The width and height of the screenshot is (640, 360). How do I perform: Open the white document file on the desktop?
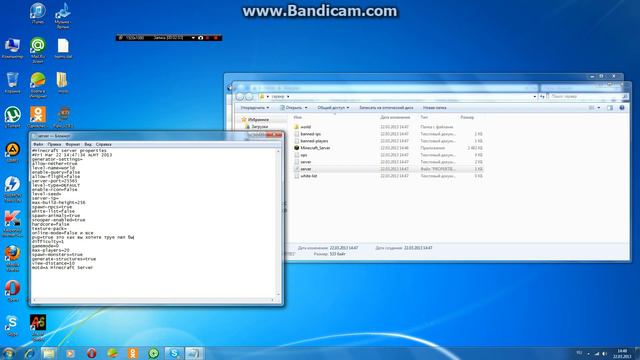pyautogui.click(x=63, y=48)
